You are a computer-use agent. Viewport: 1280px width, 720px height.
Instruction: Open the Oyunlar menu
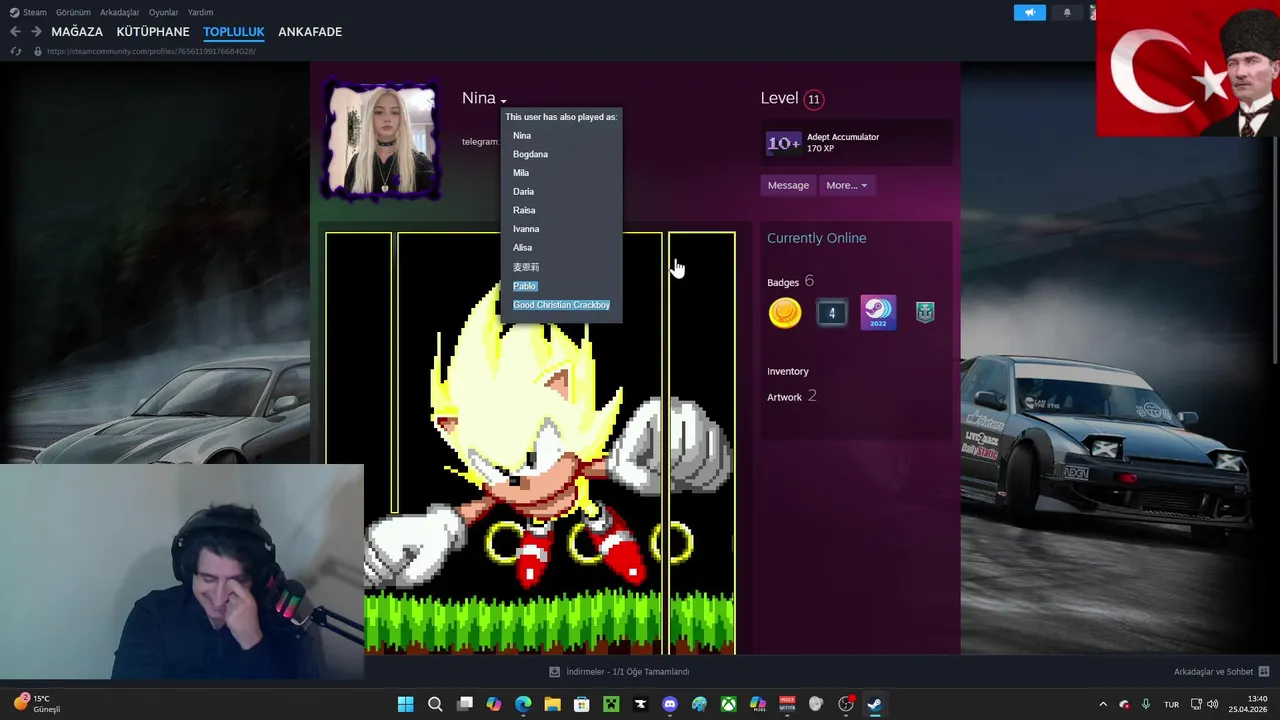tap(164, 12)
